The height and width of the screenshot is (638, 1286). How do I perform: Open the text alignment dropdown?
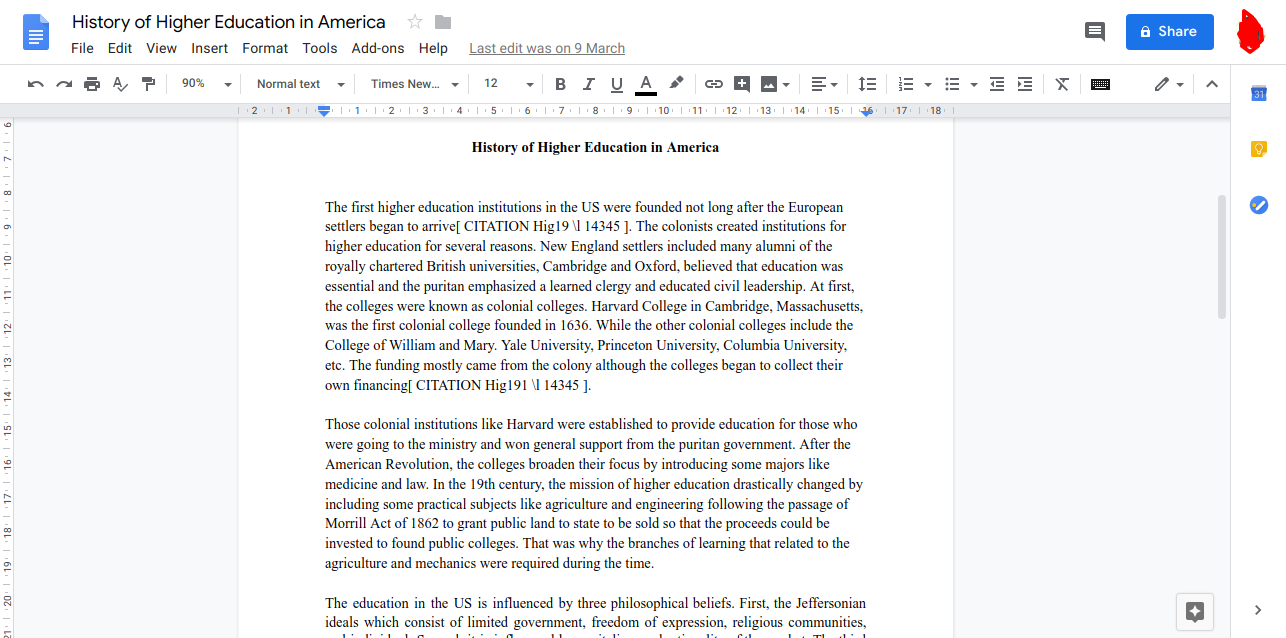coord(824,84)
